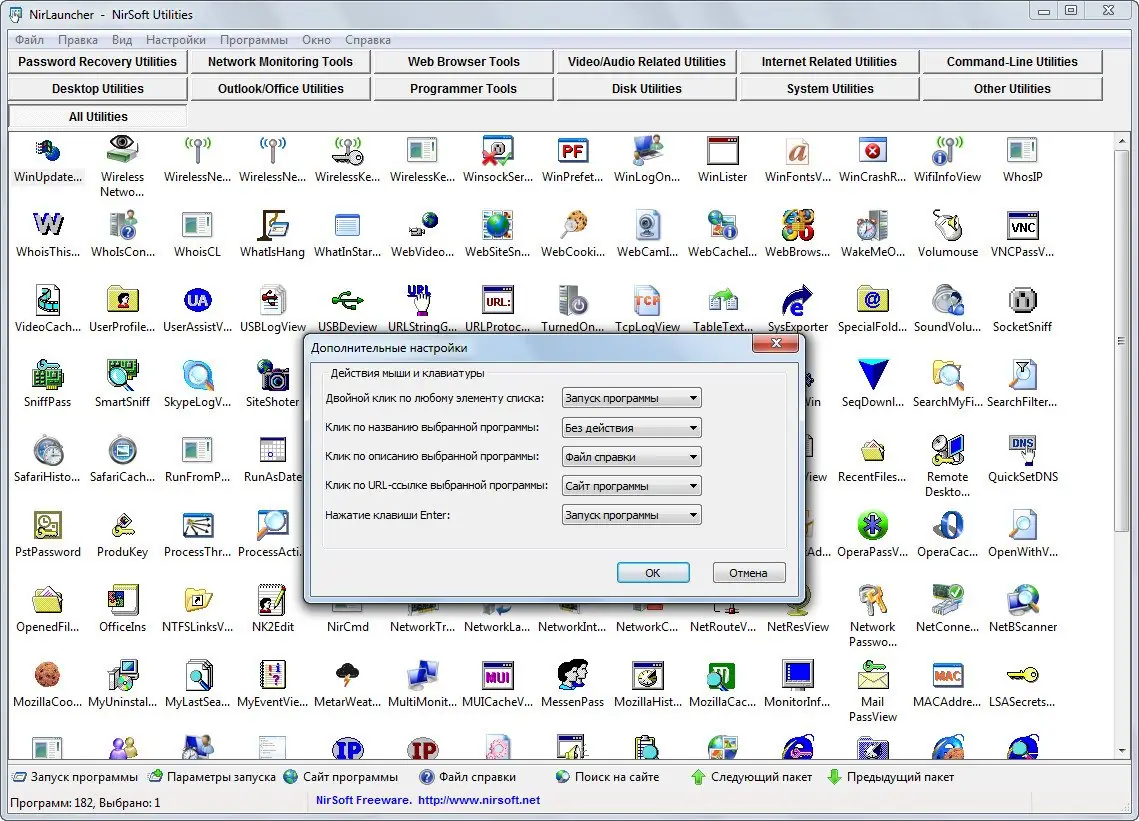This screenshot has width=1139, height=821.
Task: Select the UserAssistView UA icon
Action: click(198, 301)
